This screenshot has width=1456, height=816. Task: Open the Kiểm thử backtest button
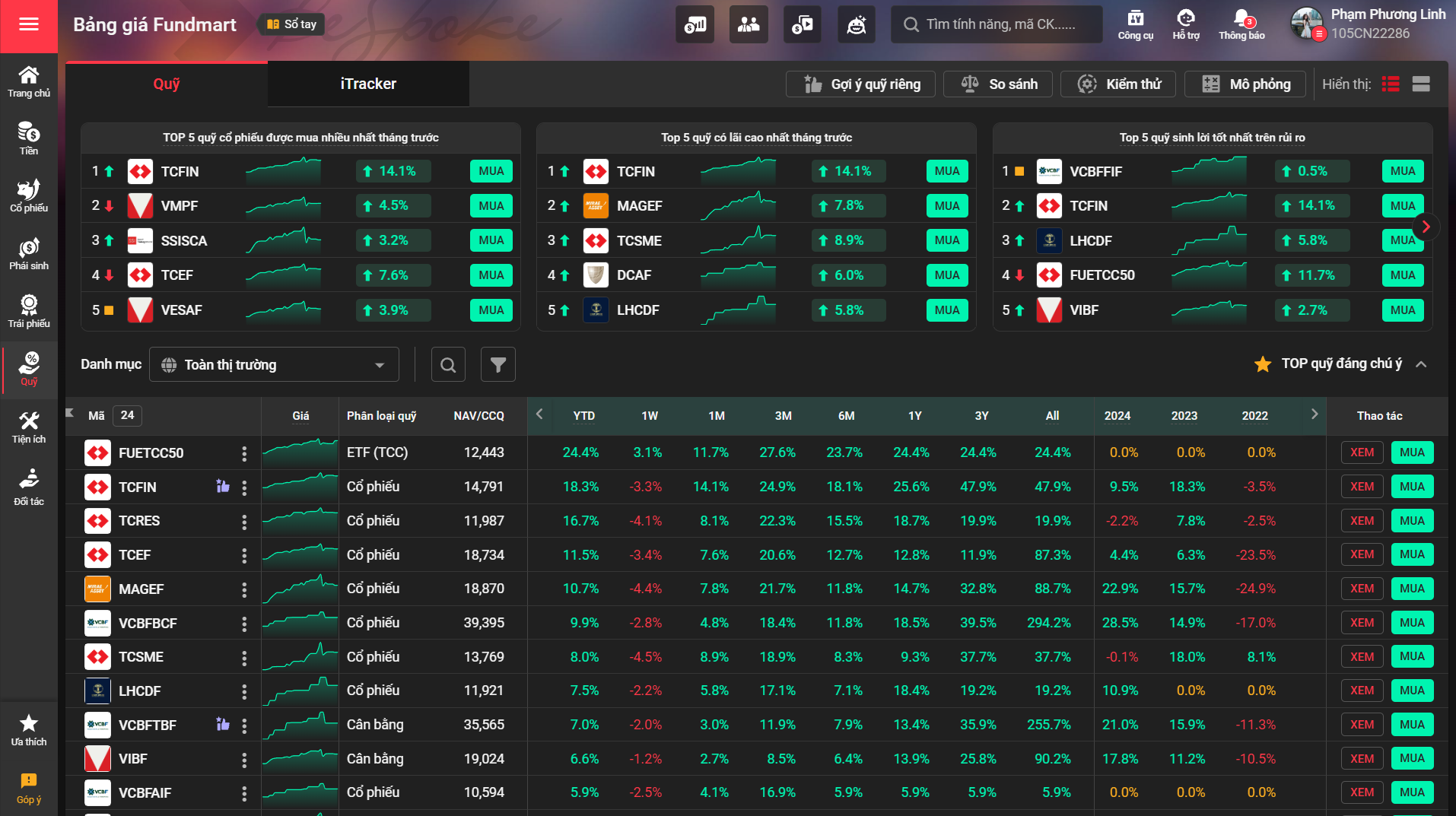[1118, 84]
